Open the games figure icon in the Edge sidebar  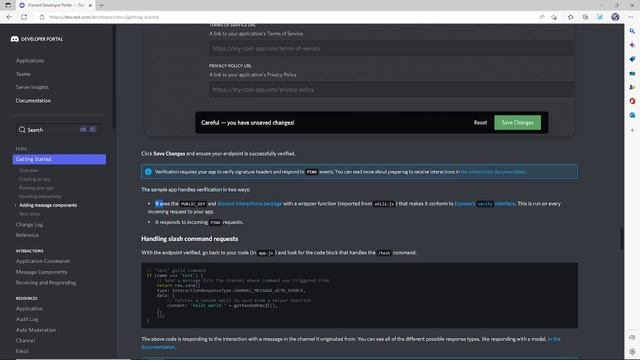632,87
